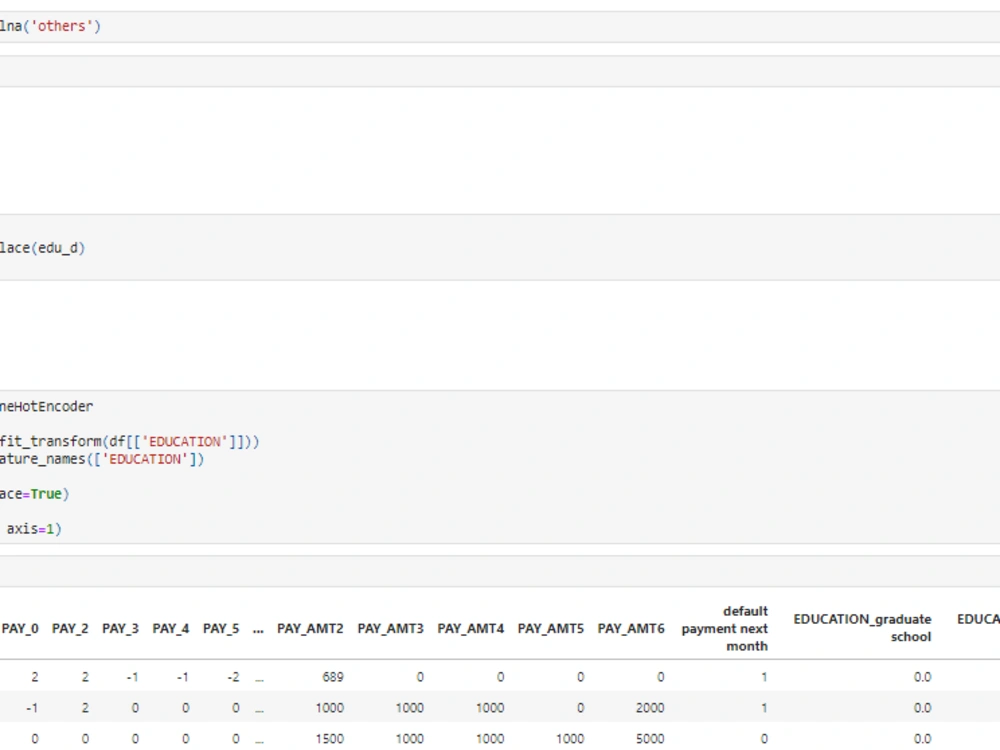
Task: Click the 1500 value under PAY_AMT2
Action: click(x=330, y=739)
